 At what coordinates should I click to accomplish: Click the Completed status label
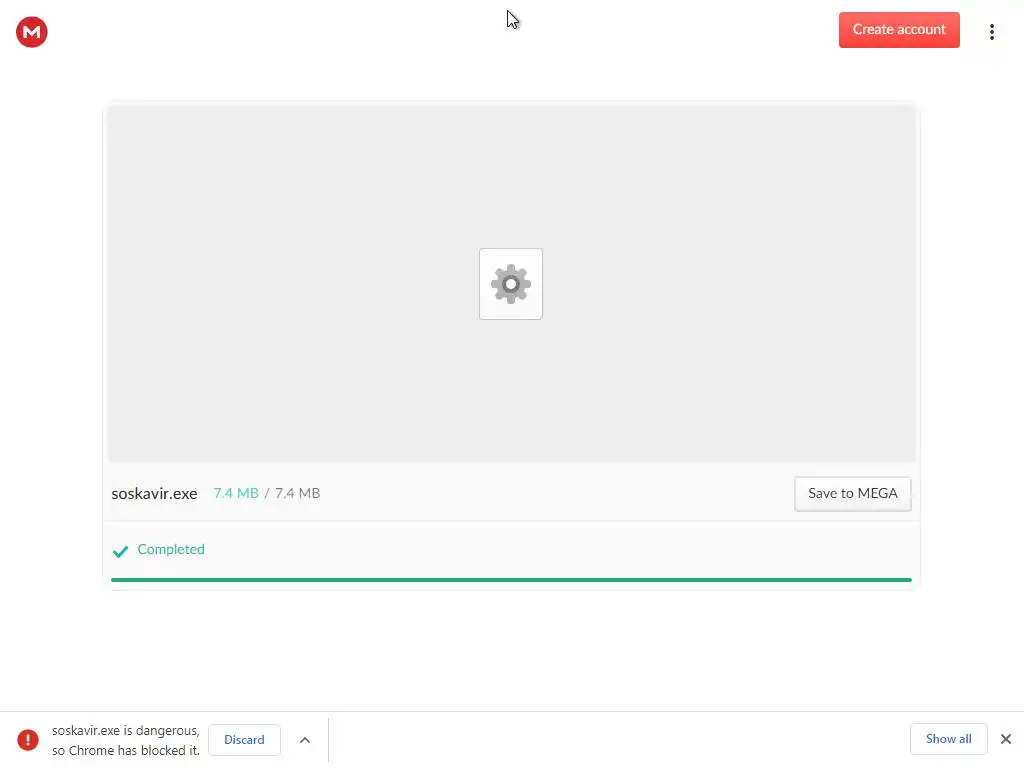(170, 549)
